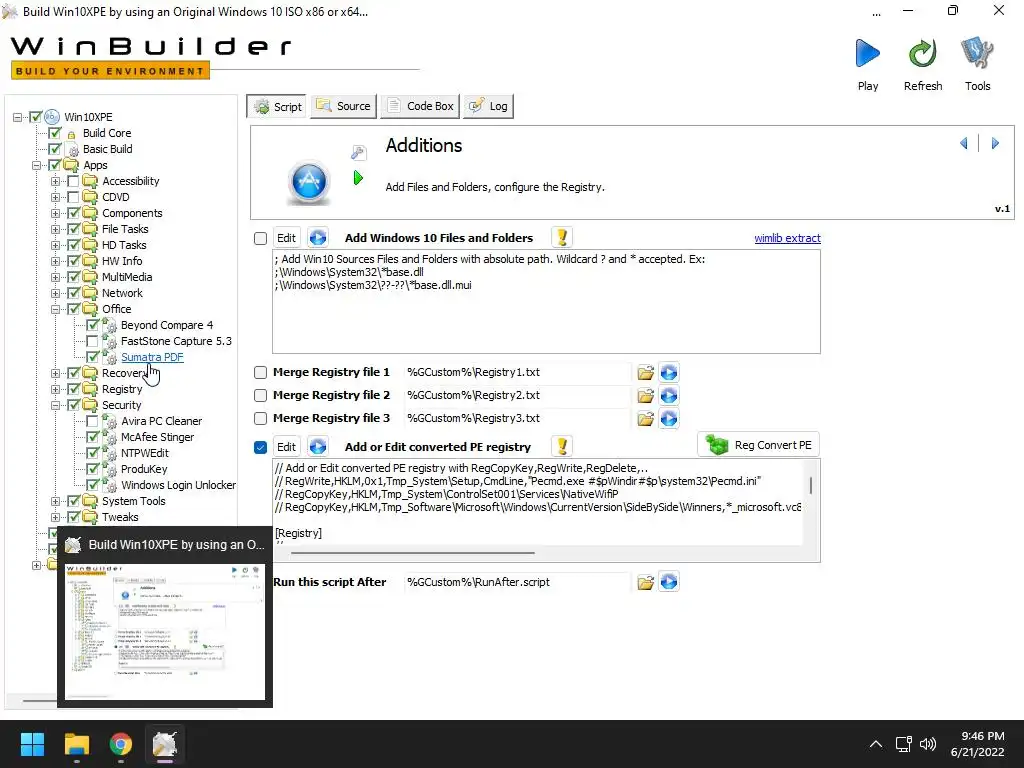This screenshot has width=1024, height=768.
Task: Browse folder for Merge Registry file 3
Action: click(x=645, y=419)
